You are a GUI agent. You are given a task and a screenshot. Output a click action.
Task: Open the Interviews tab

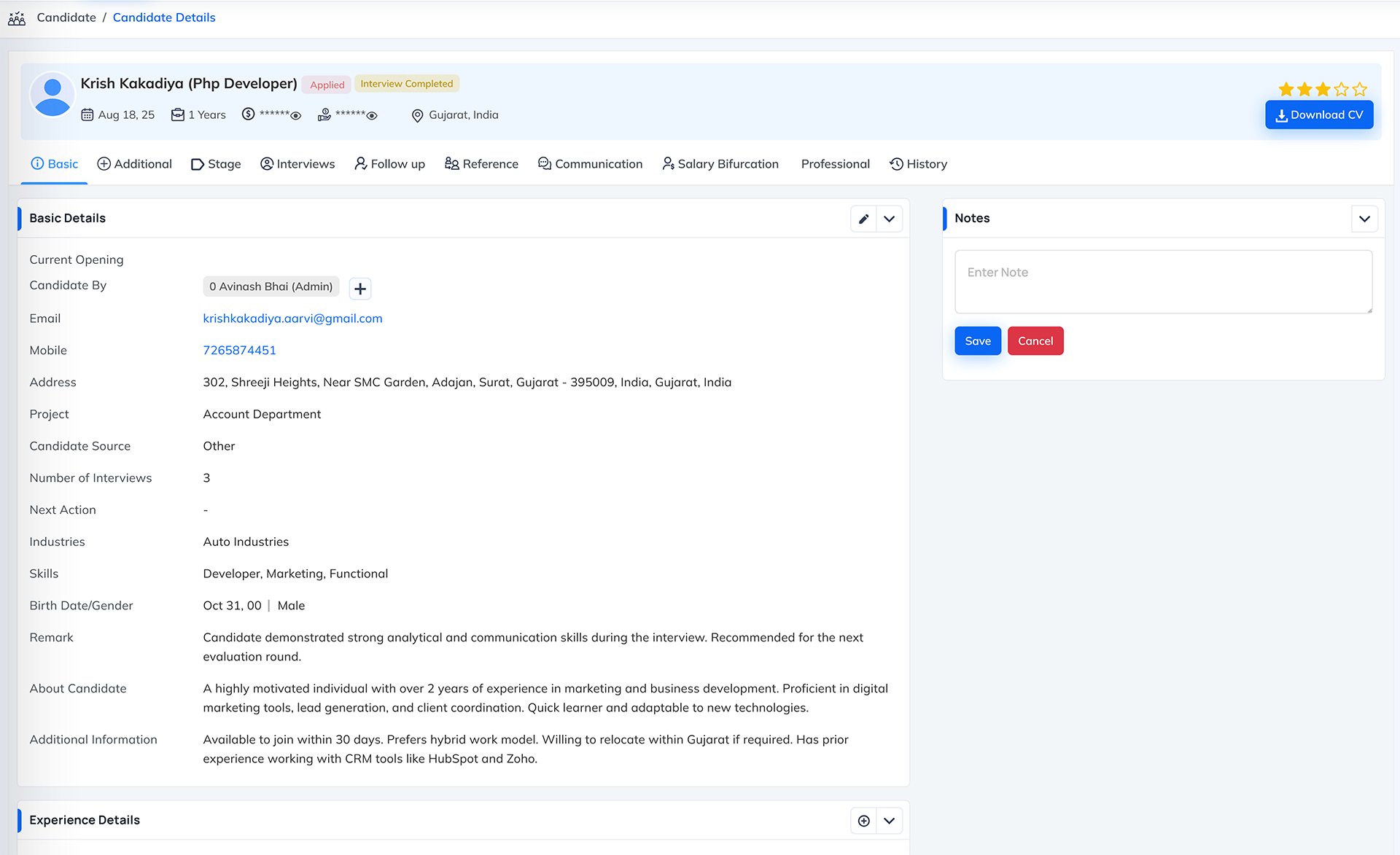click(297, 164)
